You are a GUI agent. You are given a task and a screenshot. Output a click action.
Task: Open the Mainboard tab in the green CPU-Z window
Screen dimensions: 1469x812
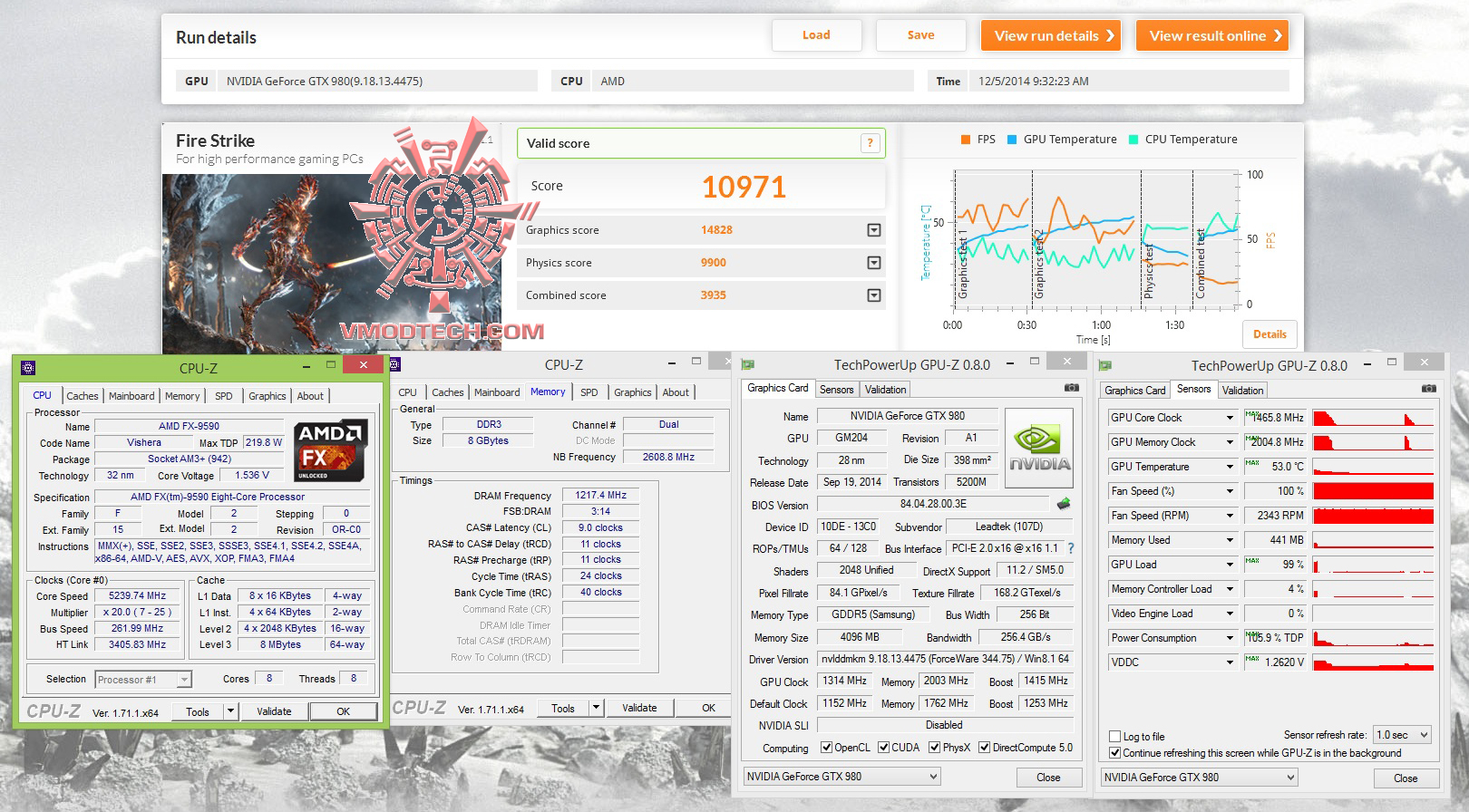(x=131, y=396)
